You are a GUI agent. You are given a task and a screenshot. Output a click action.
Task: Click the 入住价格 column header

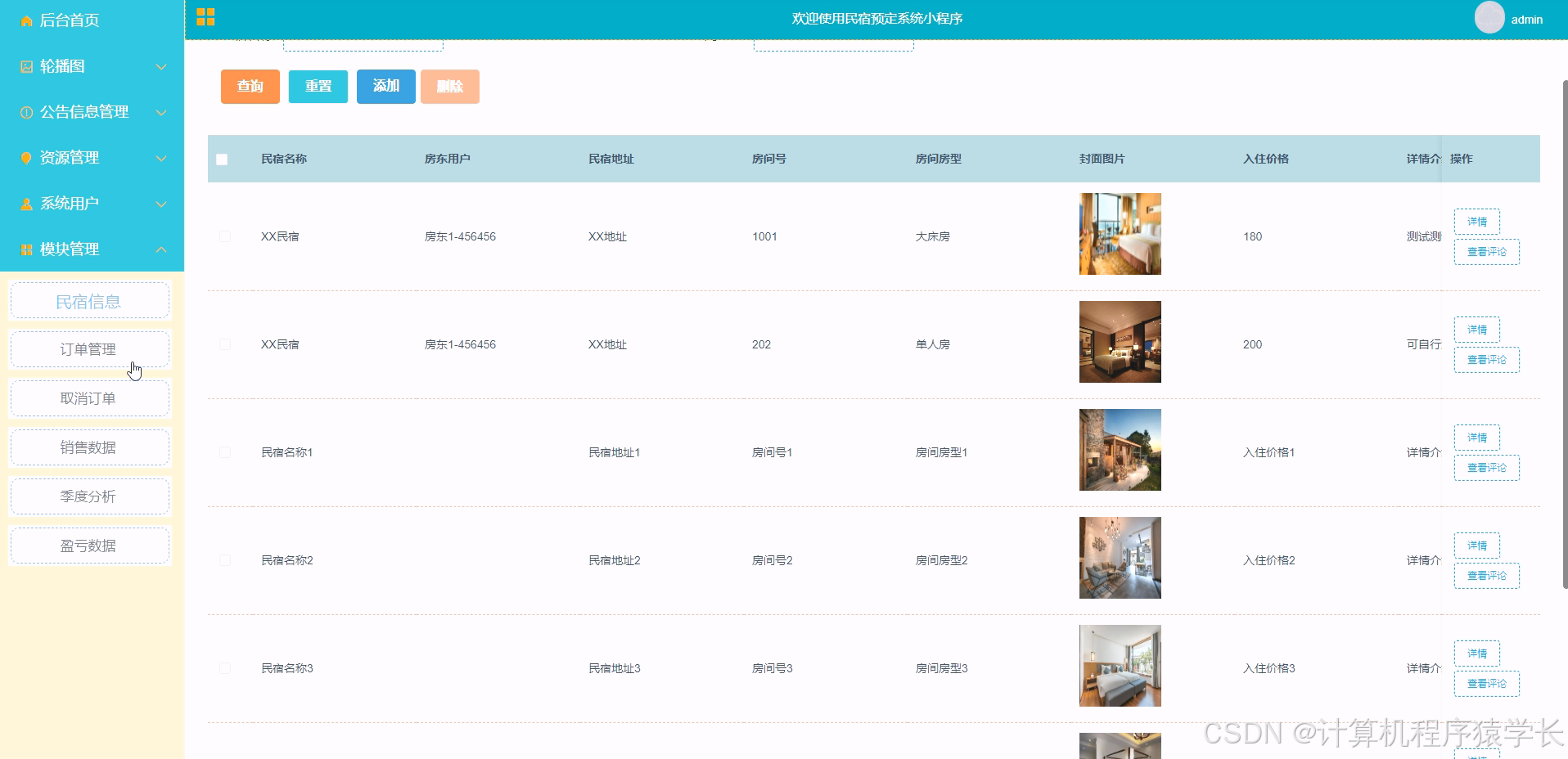click(1266, 159)
